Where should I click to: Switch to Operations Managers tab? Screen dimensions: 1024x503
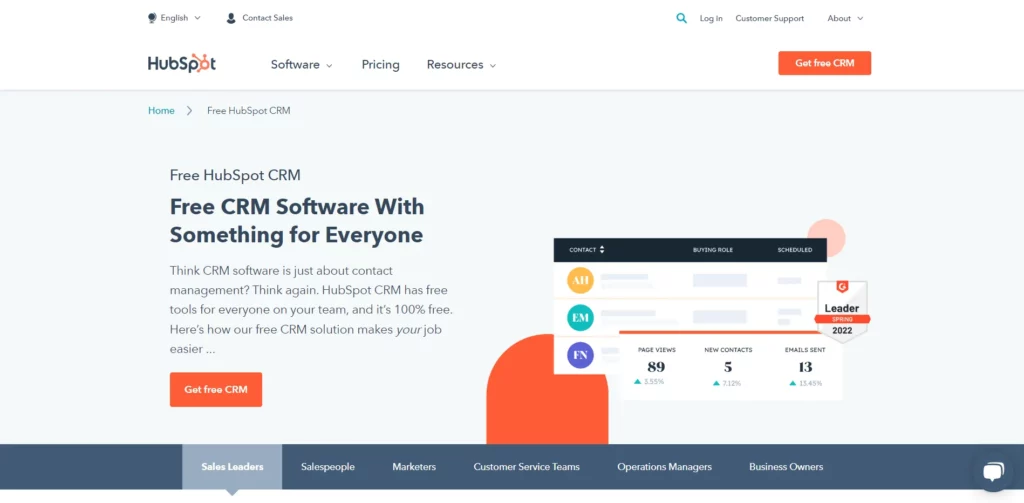[x=664, y=466]
